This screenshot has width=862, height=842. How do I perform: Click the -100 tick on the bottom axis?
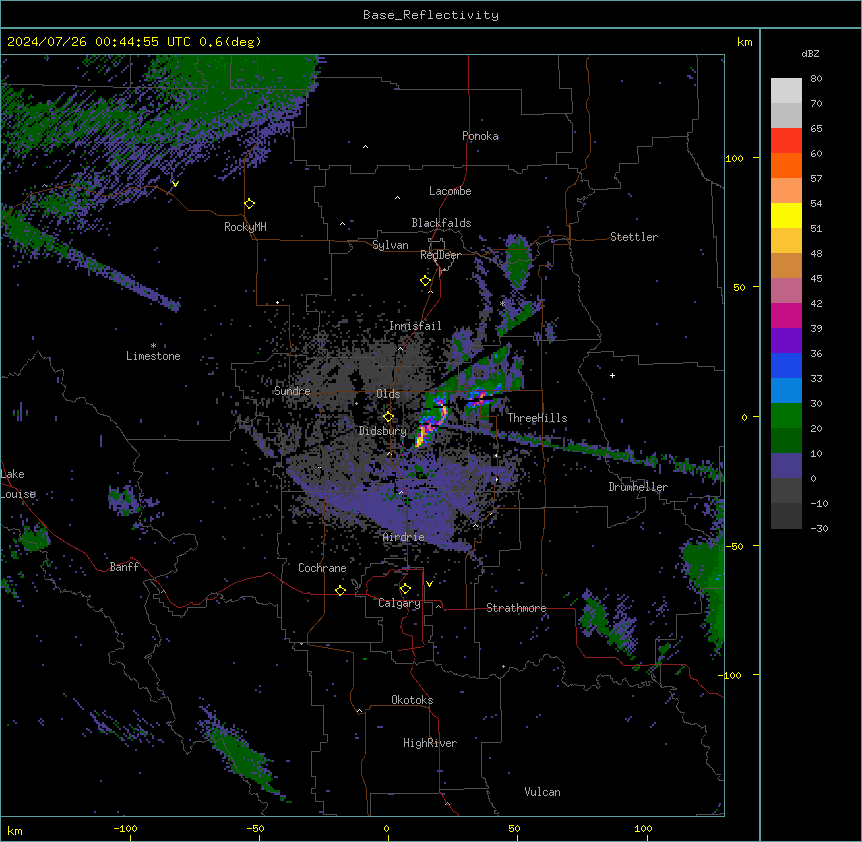coord(125,828)
